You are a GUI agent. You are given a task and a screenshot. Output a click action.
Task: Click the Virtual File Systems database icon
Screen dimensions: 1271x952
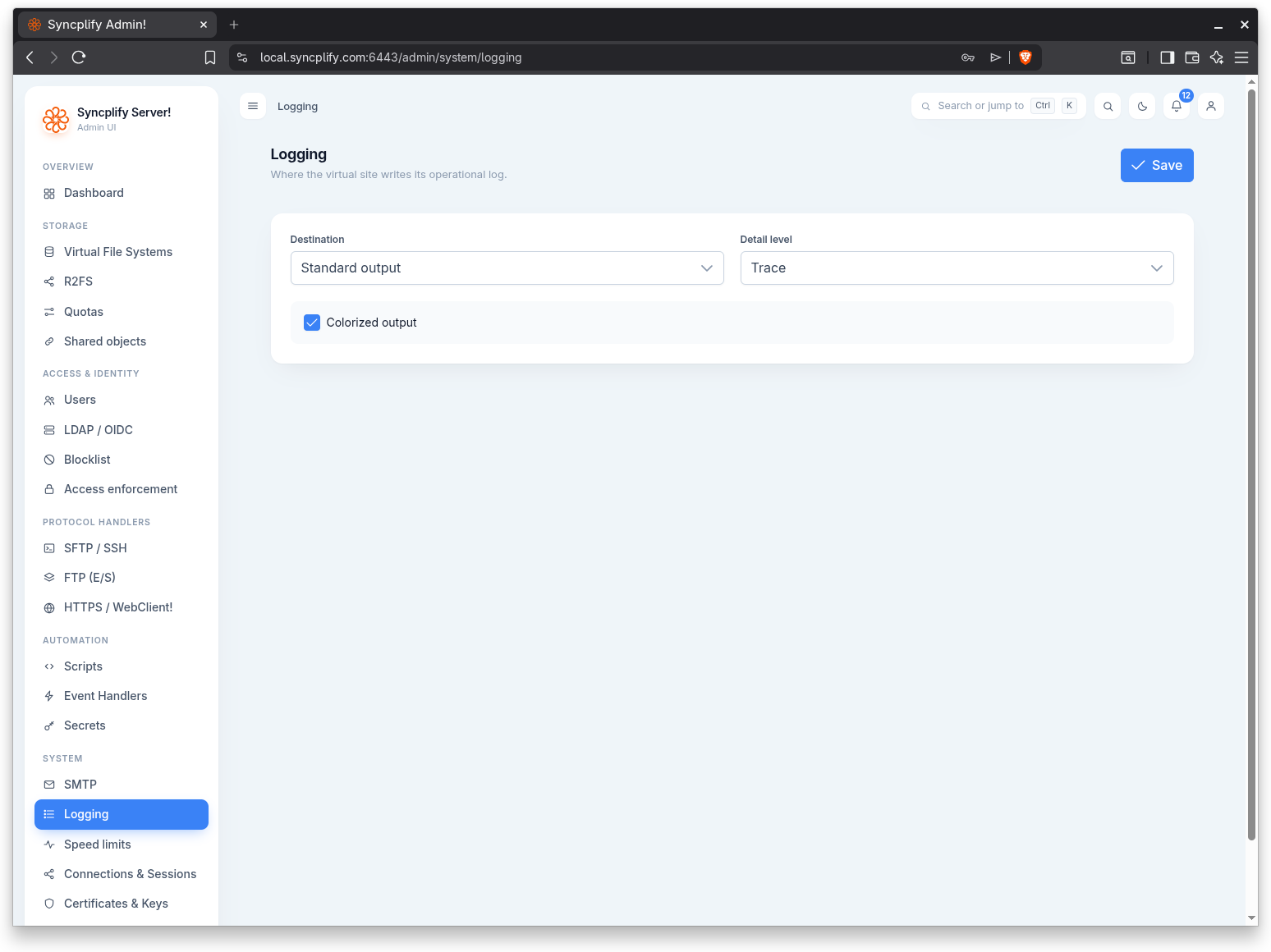(x=49, y=252)
